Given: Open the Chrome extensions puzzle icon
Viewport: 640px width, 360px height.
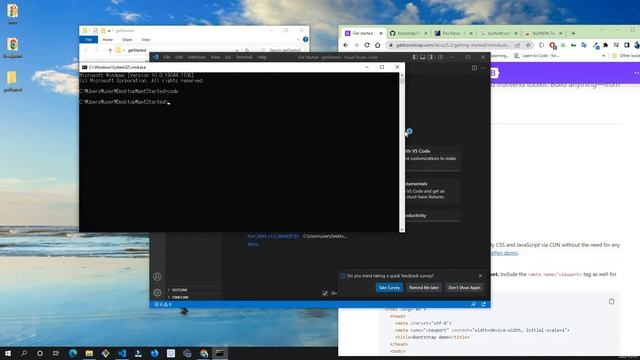Looking at the screenshot, I should click(606, 45).
